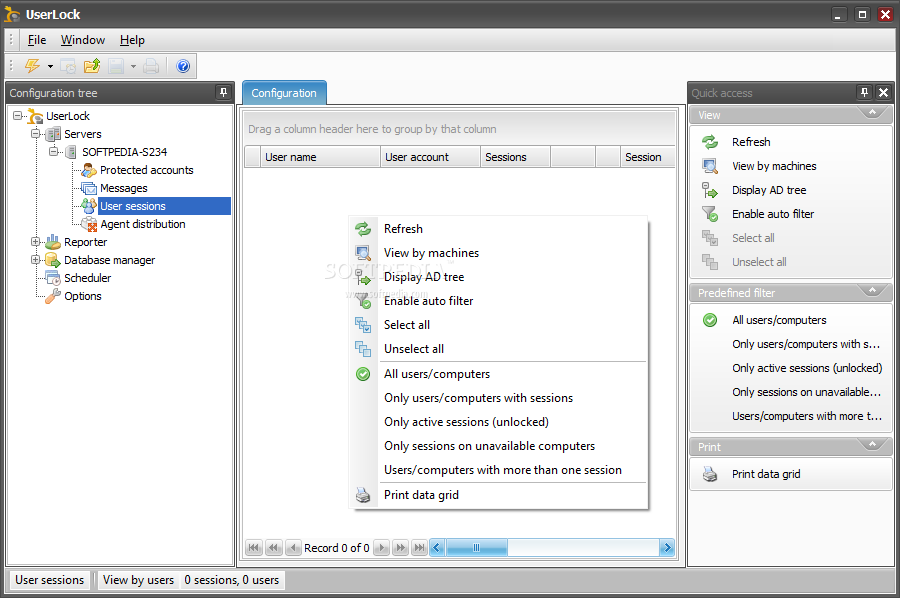Viewport: 900px width, 598px height.
Task: Click the Database manager icon in tree
Action: coord(53,259)
